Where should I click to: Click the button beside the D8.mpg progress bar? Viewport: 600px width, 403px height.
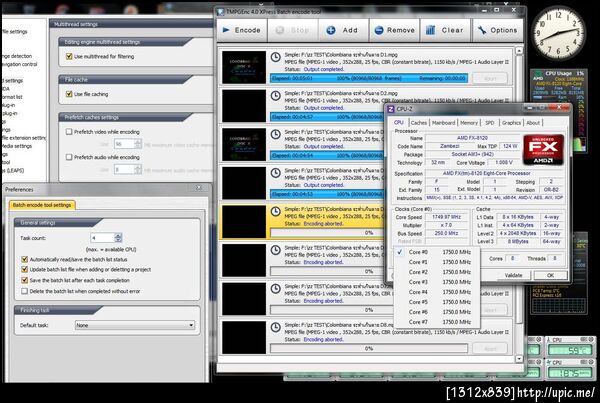coord(490,349)
